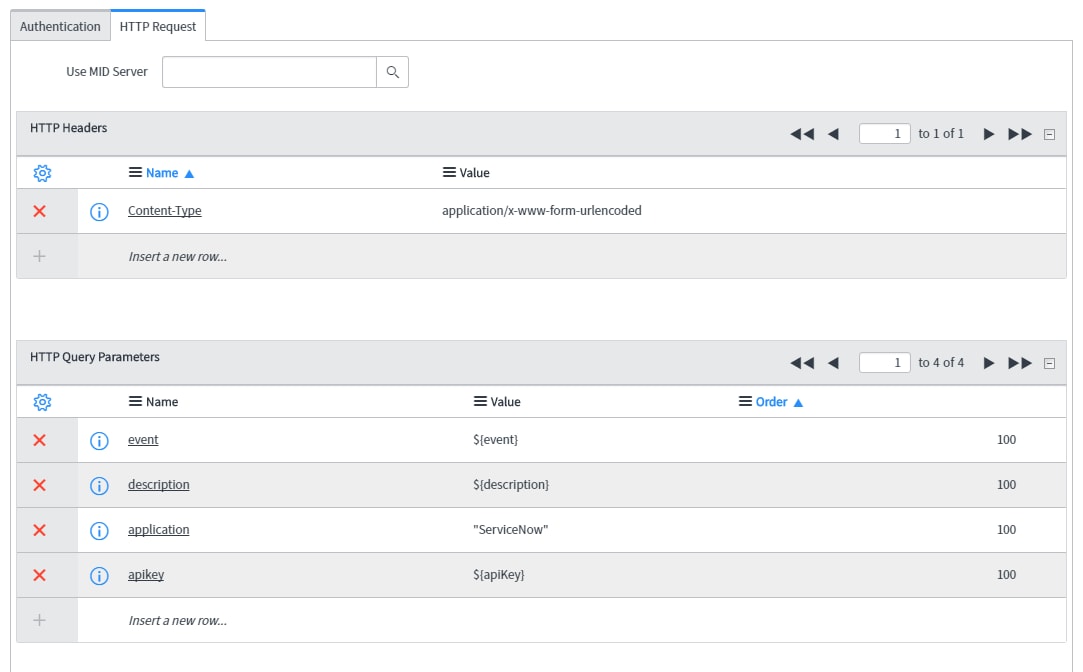Open the Content-Type header record
Screen dimensions: 1083x672
coord(164,211)
